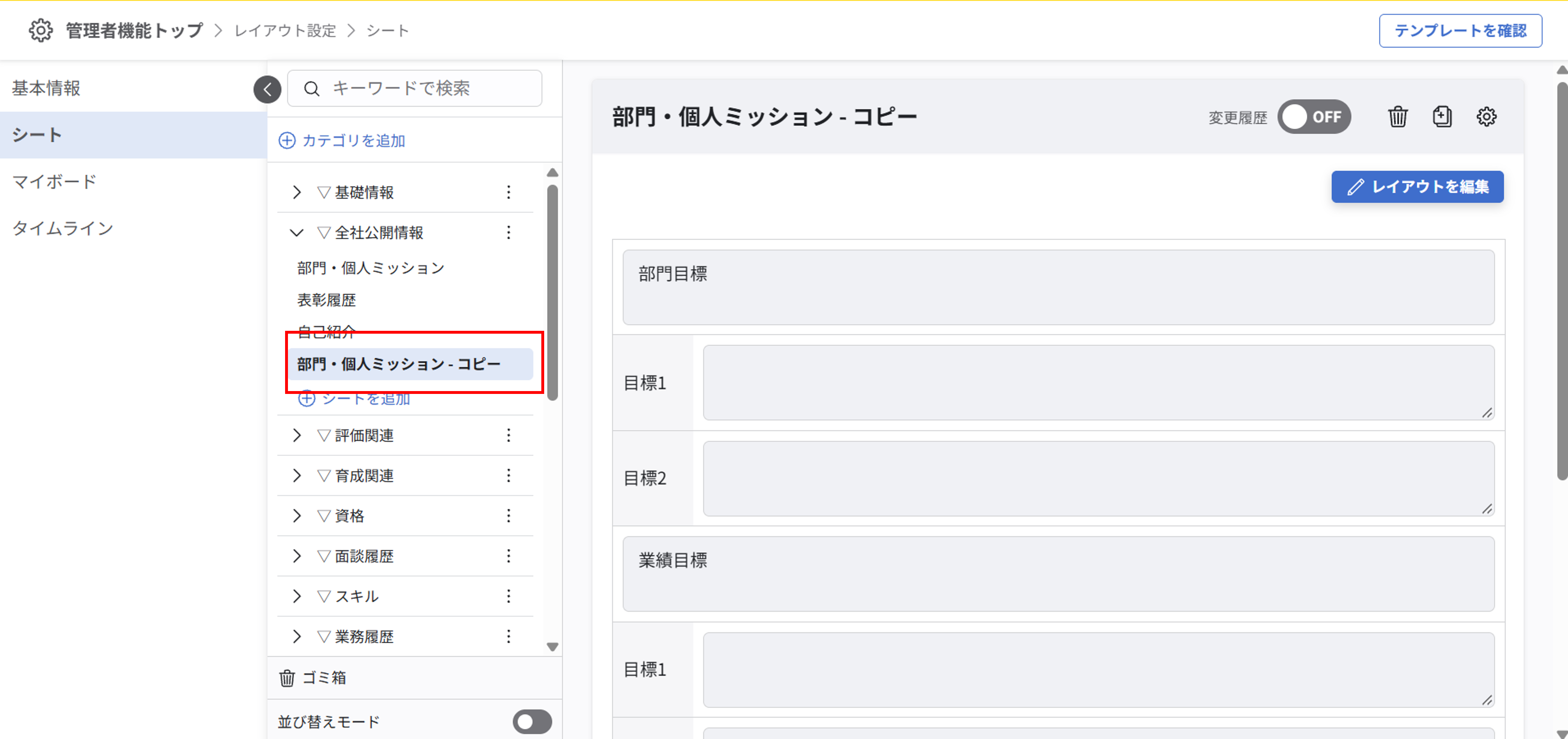1568x739 pixels.
Task: Open the three-dot menu for 育成関連
Action: pyautogui.click(x=508, y=476)
